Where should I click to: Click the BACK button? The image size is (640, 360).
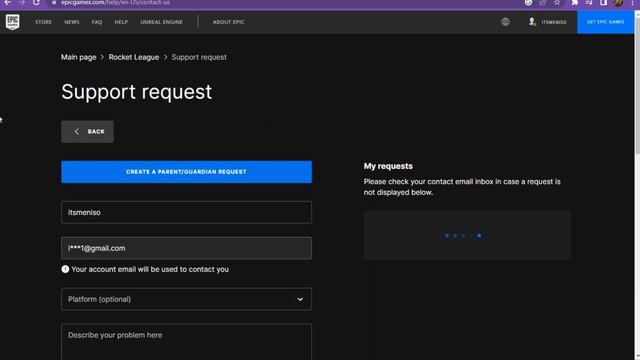(87, 131)
